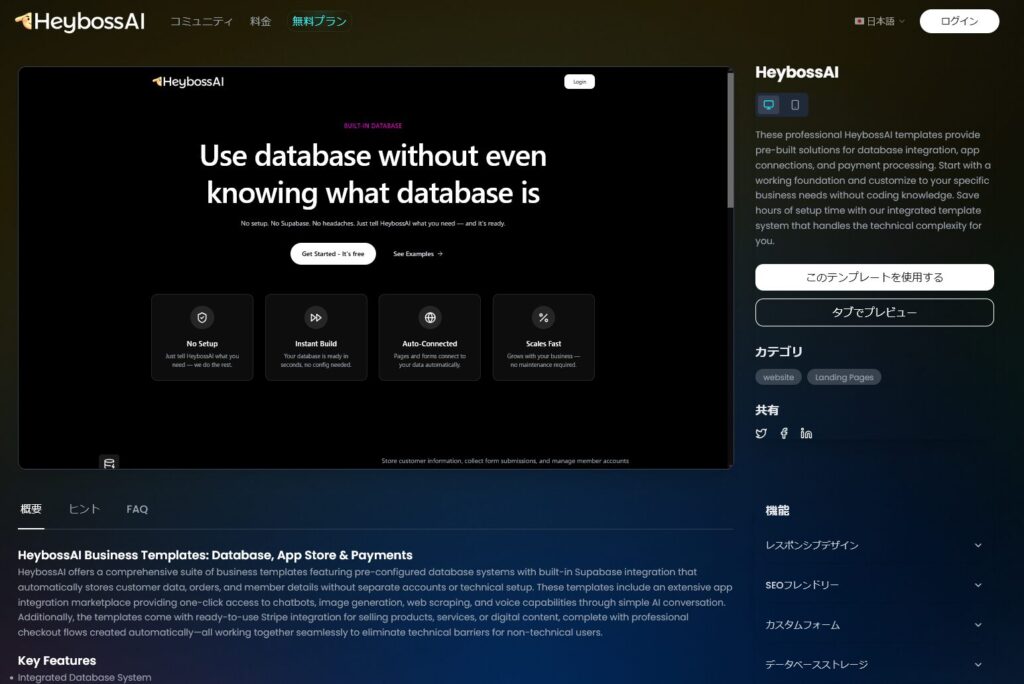Open the コミュニティ nav item
Screen dimensions: 1024x684
coord(201,22)
